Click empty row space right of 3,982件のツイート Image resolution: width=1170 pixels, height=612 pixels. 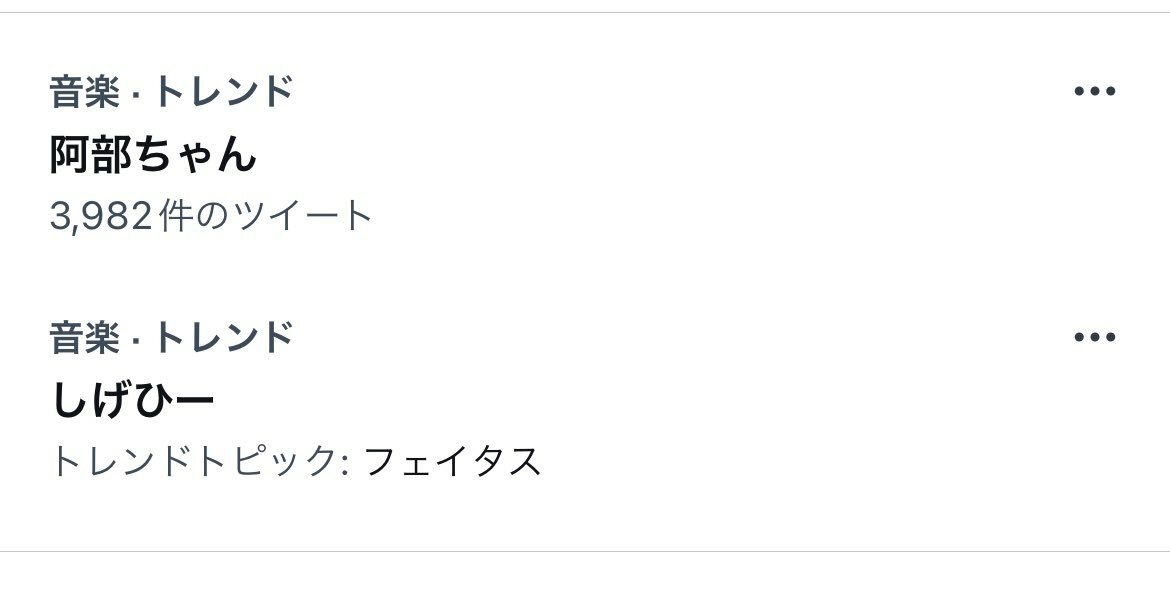pos(700,215)
